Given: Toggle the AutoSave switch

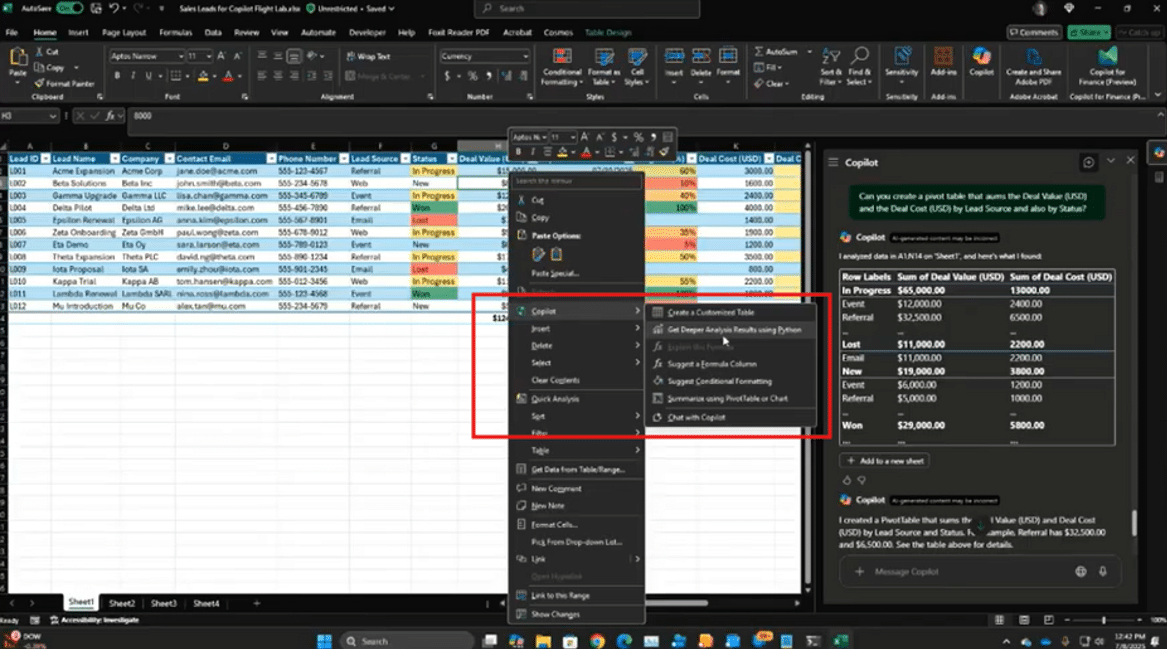Looking at the screenshot, I should [x=70, y=8].
